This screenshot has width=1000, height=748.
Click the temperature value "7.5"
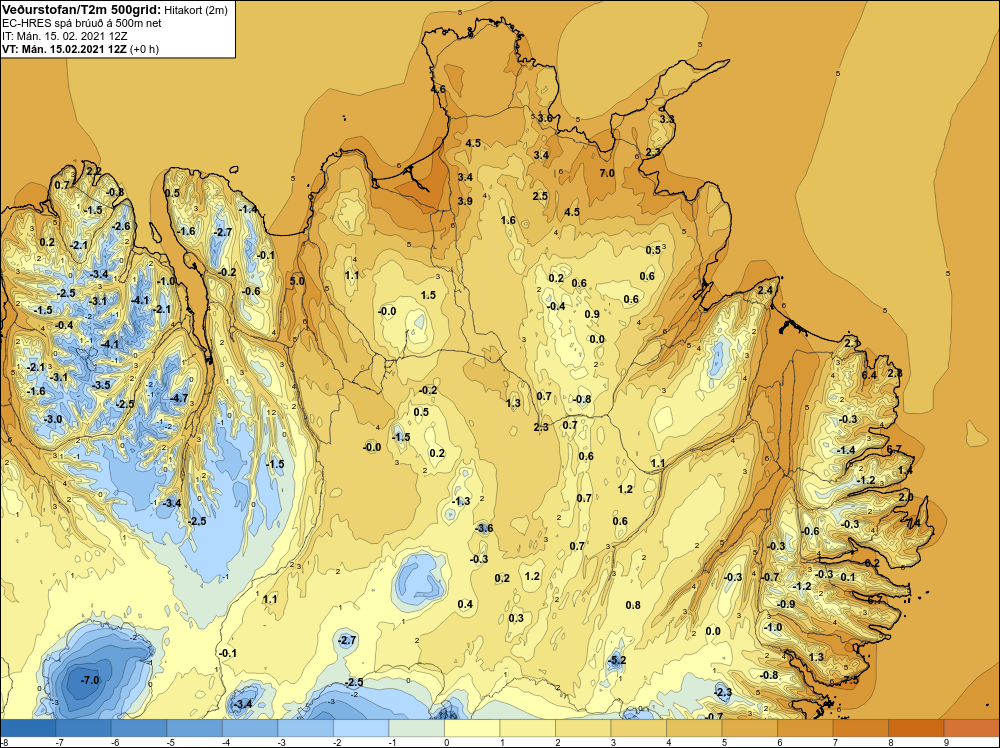pyautogui.click(x=851, y=680)
